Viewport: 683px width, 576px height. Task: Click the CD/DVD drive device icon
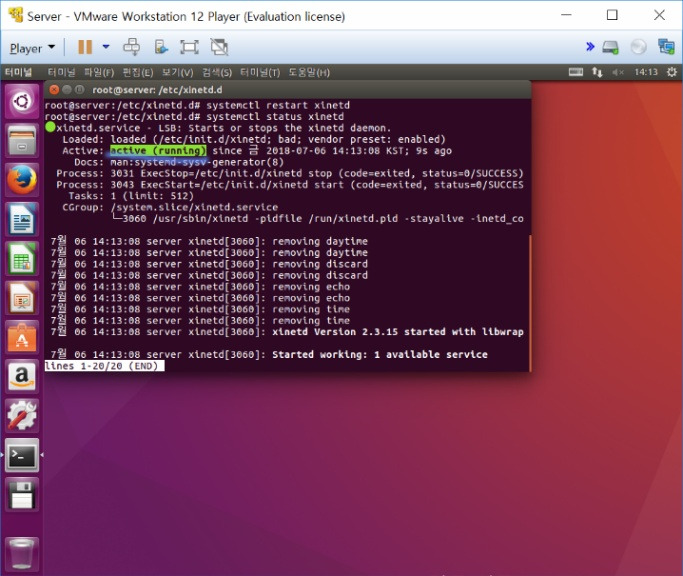[x=639, y=47]
